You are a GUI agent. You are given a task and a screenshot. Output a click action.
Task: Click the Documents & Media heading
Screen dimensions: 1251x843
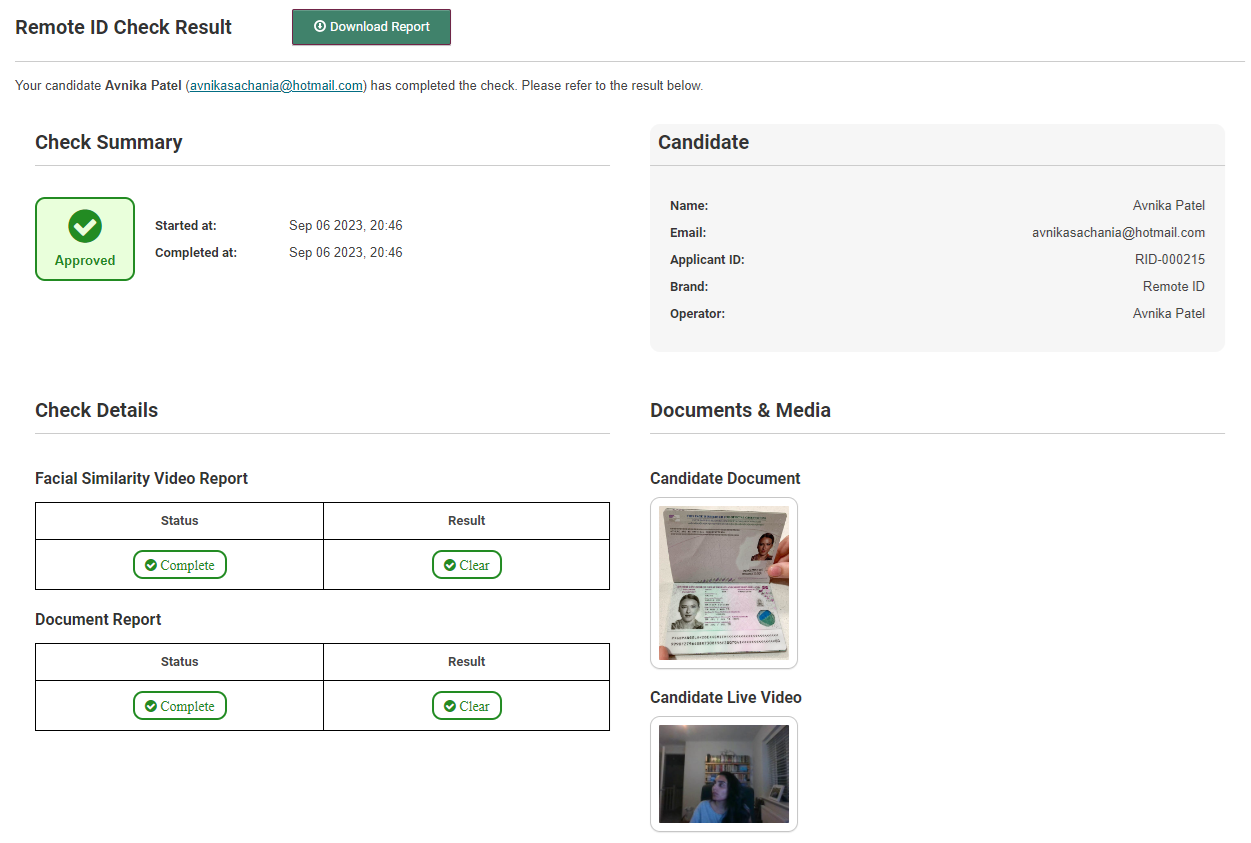(740, 410)
